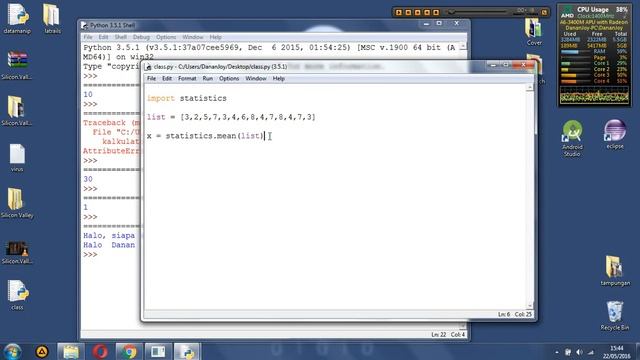Click the 'import statistics' code line

click(187, 98)
